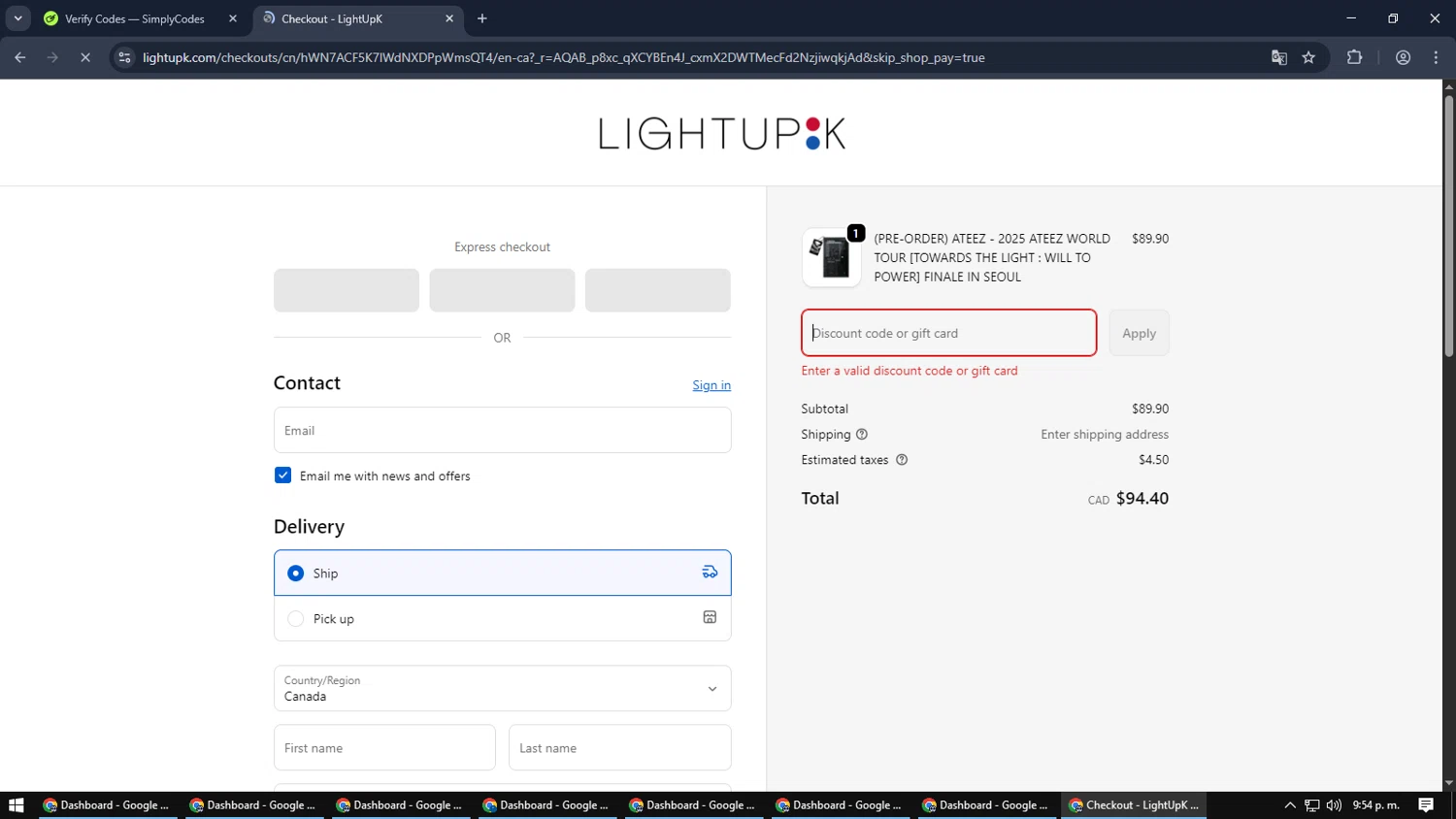The width and height of the screenshot is (1456, 819).
Task: Open site information icon in address bar
Action: 124,57
